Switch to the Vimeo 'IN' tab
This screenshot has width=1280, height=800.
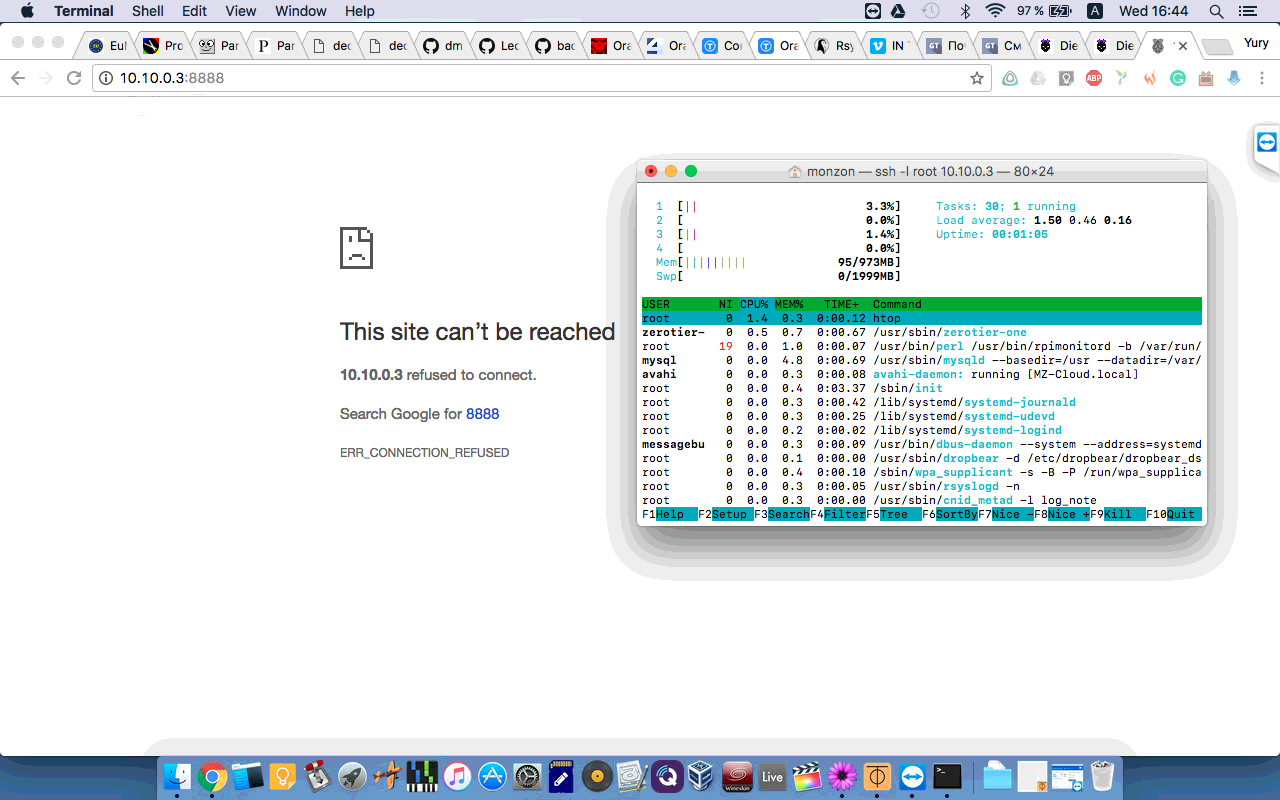coord(889,46)
